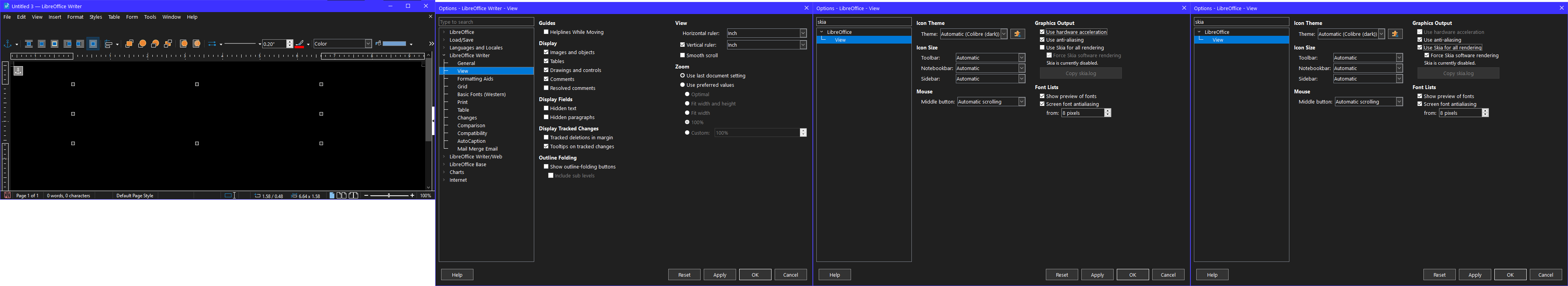Viewport: 1568px width, 286px height.
Task: Toggle the Smooth scroll checkbox
Action: pos(682,55)
